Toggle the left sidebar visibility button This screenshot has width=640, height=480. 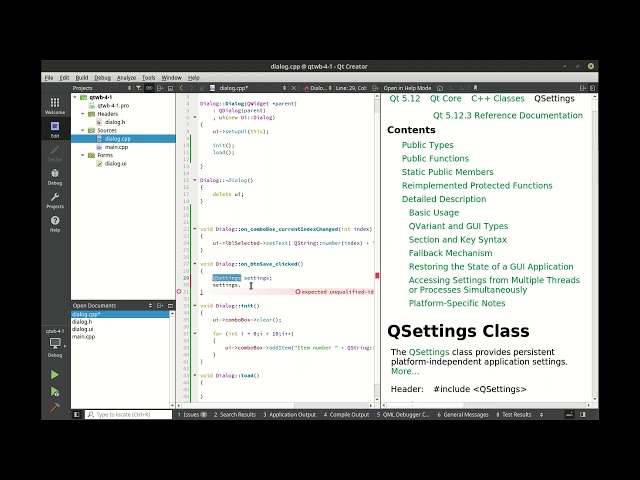(77, 414)
